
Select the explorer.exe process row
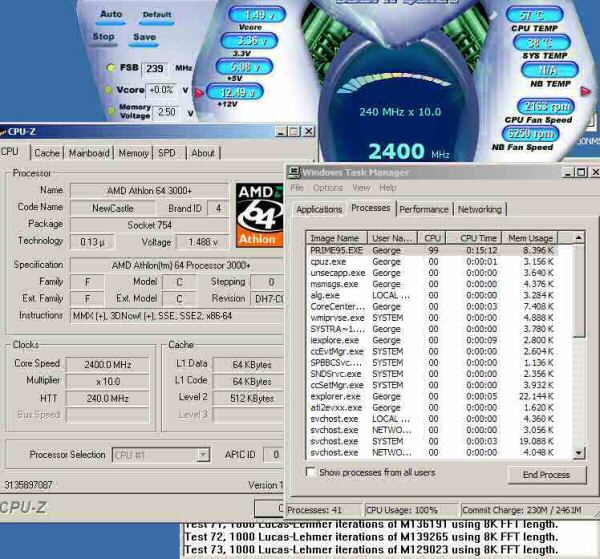pyautogui.click(x=432, y=396)
